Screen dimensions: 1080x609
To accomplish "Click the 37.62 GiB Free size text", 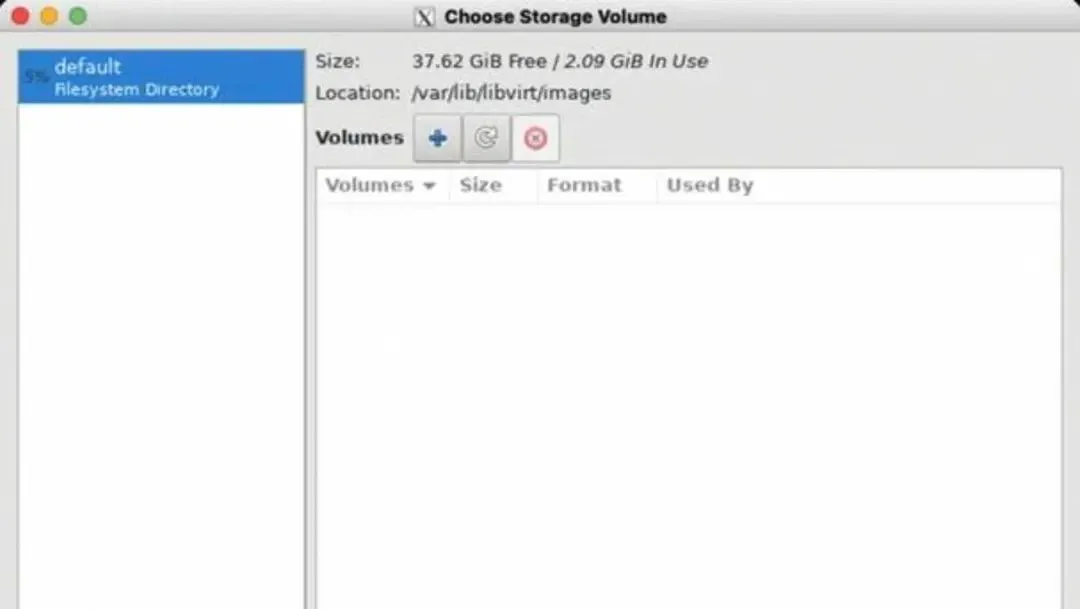I will click(479, 61).
